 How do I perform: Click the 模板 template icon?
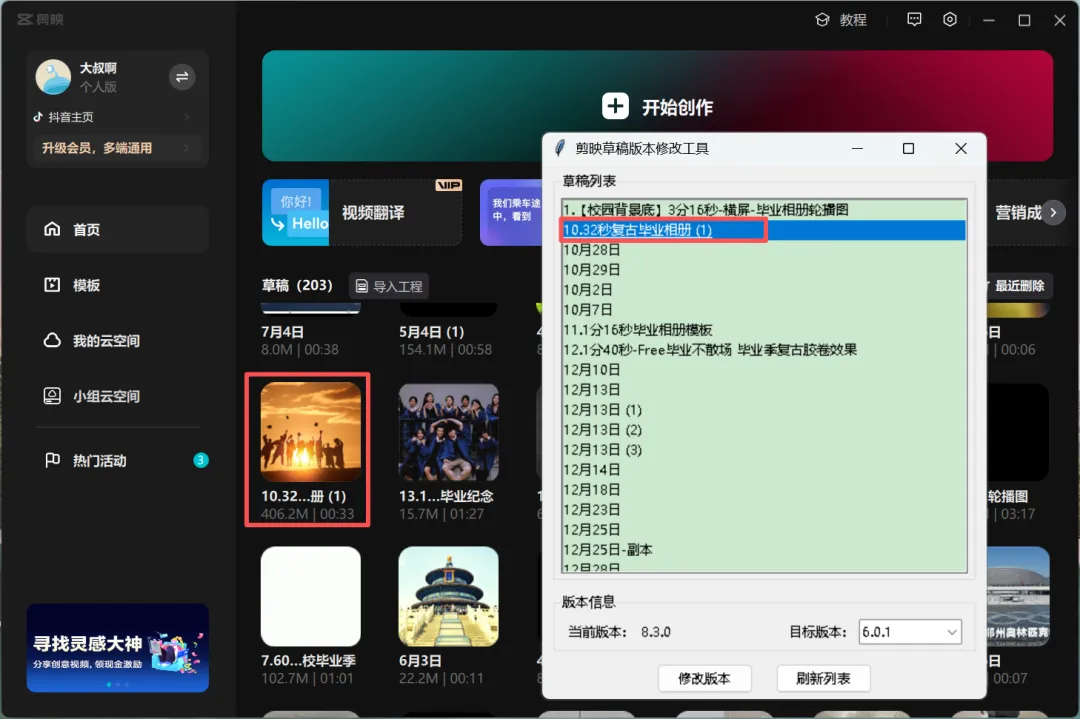[x=52, y=285]
